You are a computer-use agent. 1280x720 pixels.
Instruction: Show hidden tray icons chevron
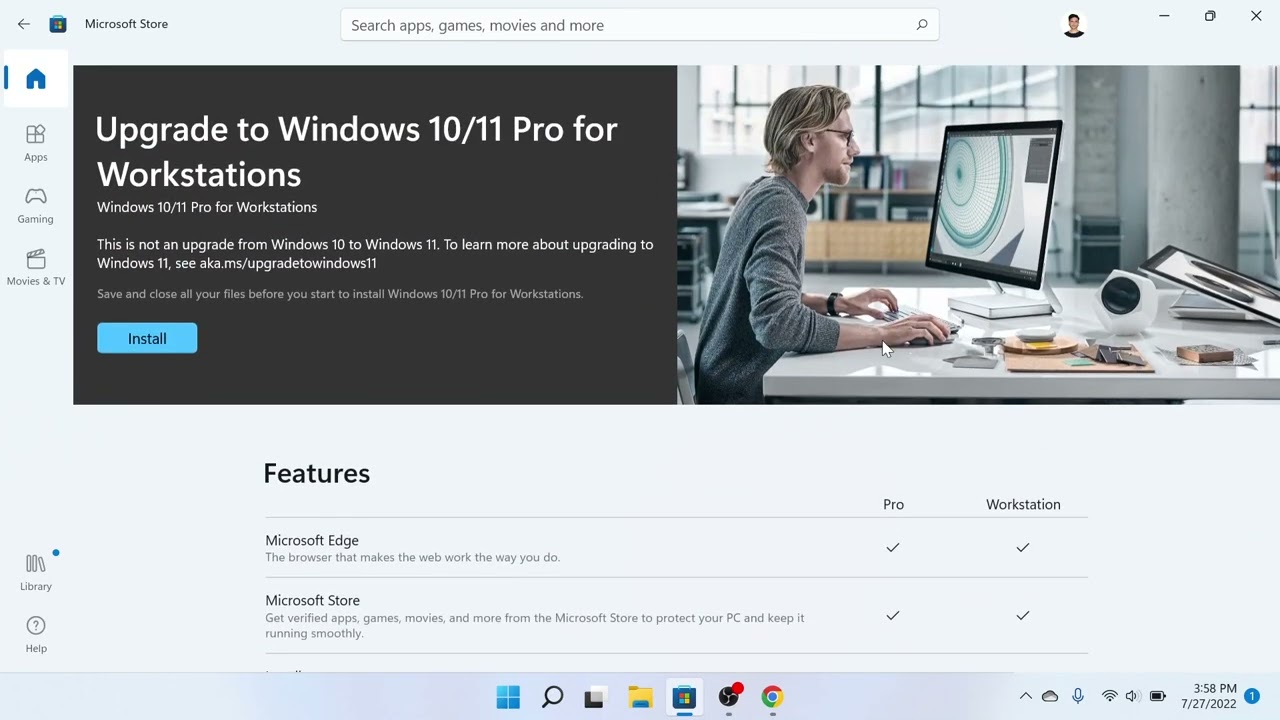[x=1025, y=696]
